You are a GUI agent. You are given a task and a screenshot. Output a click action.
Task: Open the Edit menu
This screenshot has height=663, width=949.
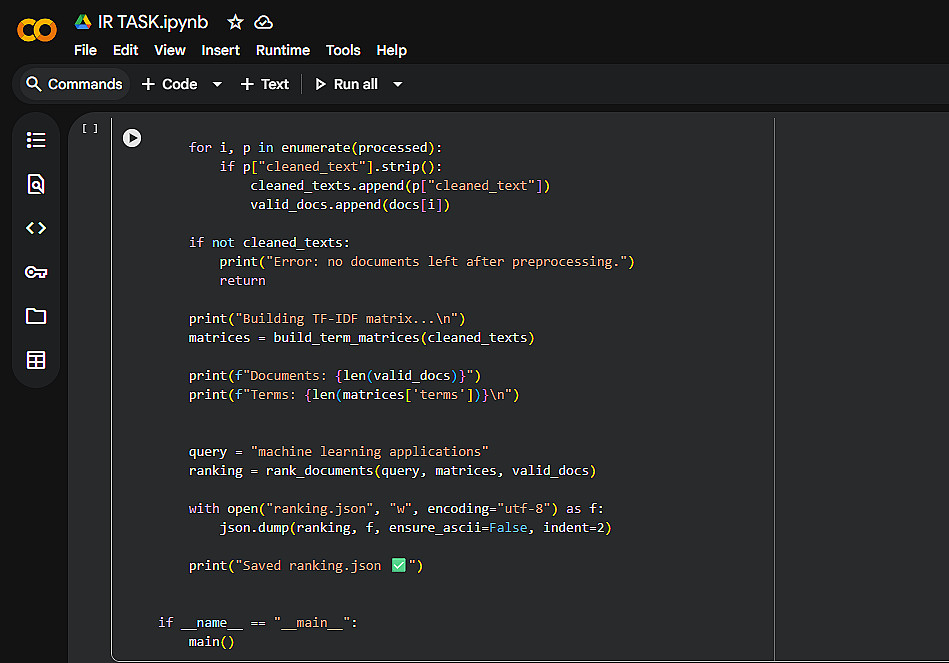point(125,50)
